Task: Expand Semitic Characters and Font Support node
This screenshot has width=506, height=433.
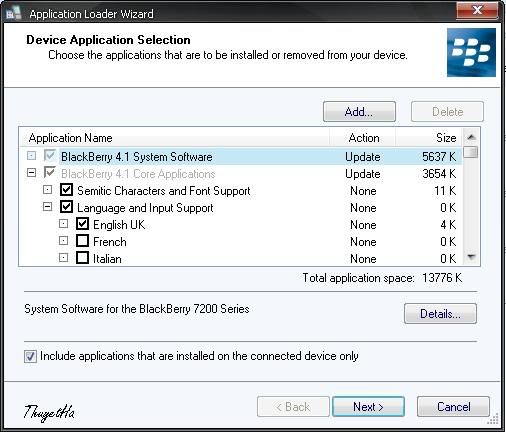Action: 48,190
